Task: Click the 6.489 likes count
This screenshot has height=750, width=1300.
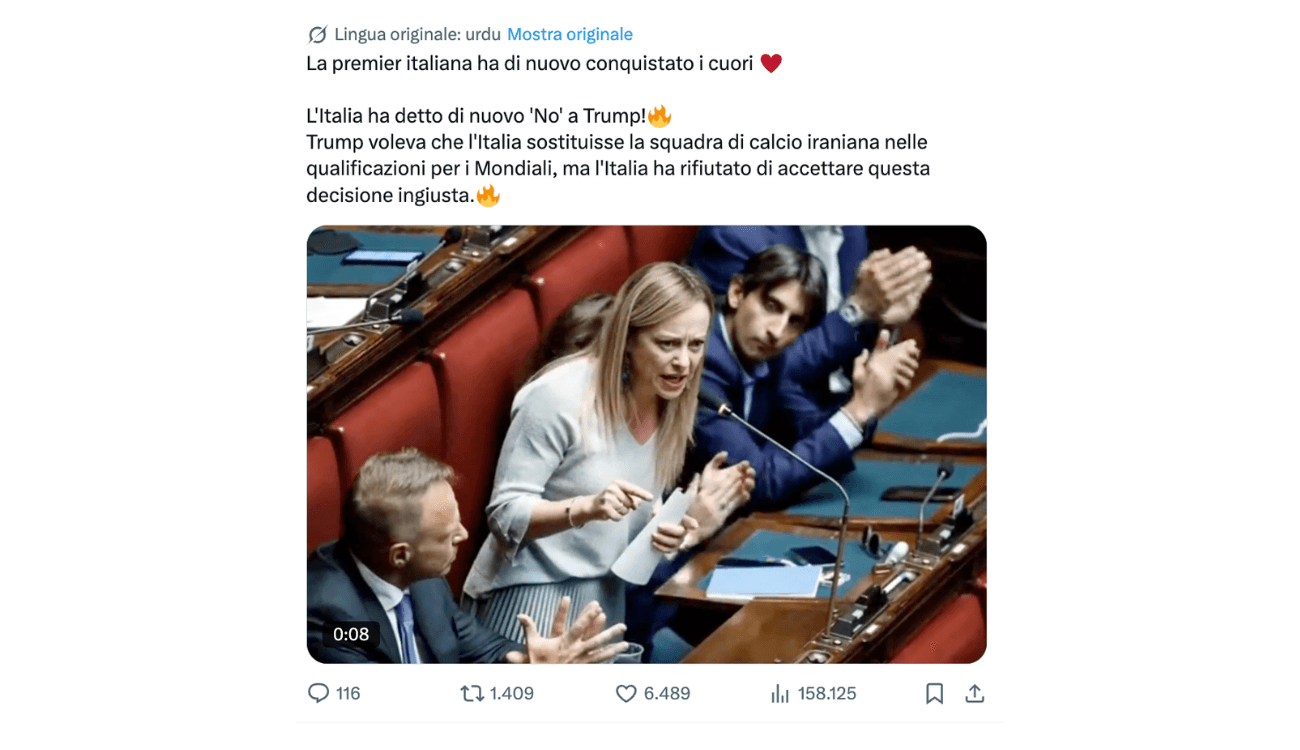Action: pos(666,693)
